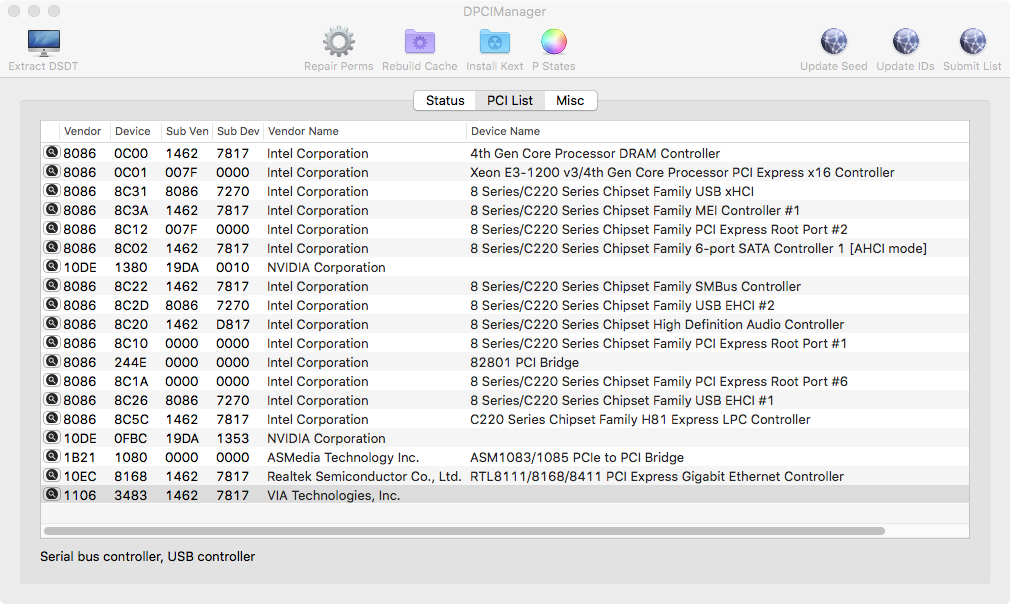The image size is (1010, 604).
Task: Click the Sub Ven column header
Action: coord(187,131)
